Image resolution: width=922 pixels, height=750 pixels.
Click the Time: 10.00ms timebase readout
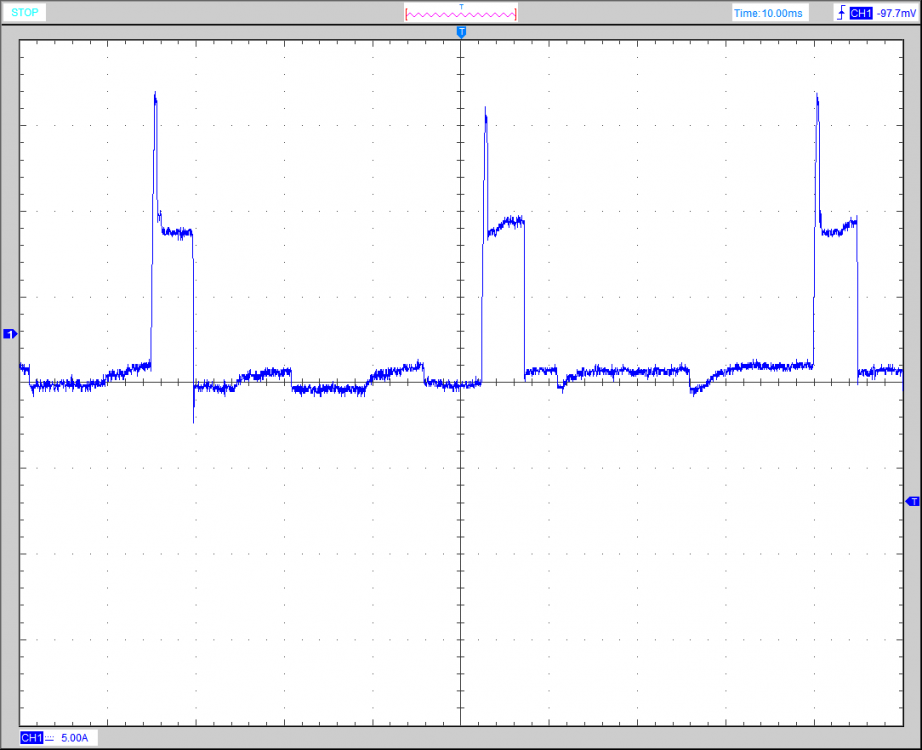tap(768, 13)
